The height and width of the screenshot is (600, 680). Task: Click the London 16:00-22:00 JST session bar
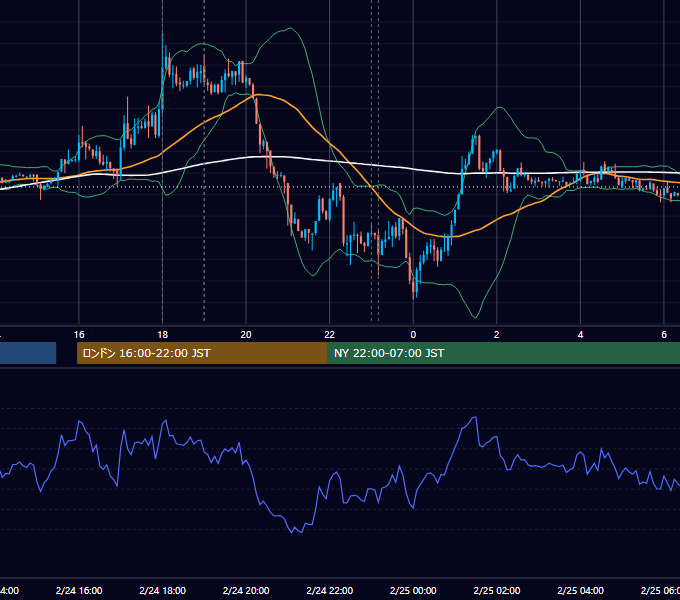pos(202,353)
